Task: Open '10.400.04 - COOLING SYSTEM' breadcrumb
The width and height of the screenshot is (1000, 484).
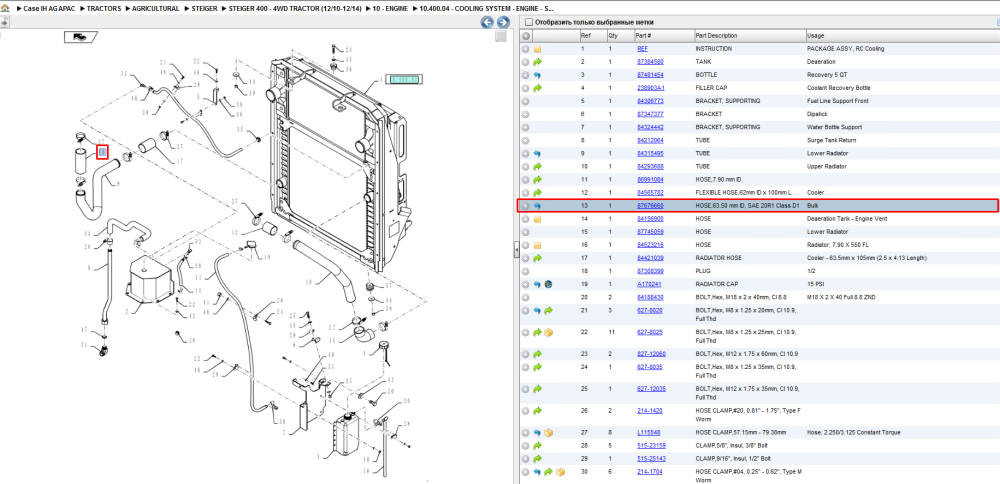Action: [x=487, y=9]
